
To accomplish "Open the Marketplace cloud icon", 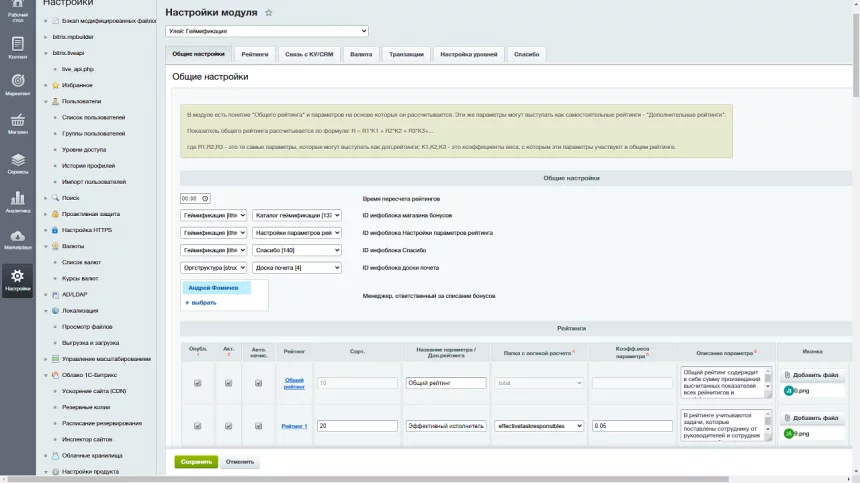I will (x=18, y=240).
